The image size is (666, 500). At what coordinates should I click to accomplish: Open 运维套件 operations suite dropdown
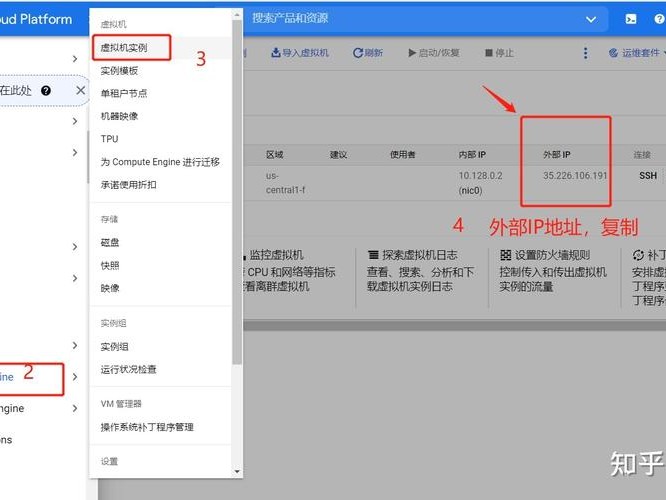(637, 53)
